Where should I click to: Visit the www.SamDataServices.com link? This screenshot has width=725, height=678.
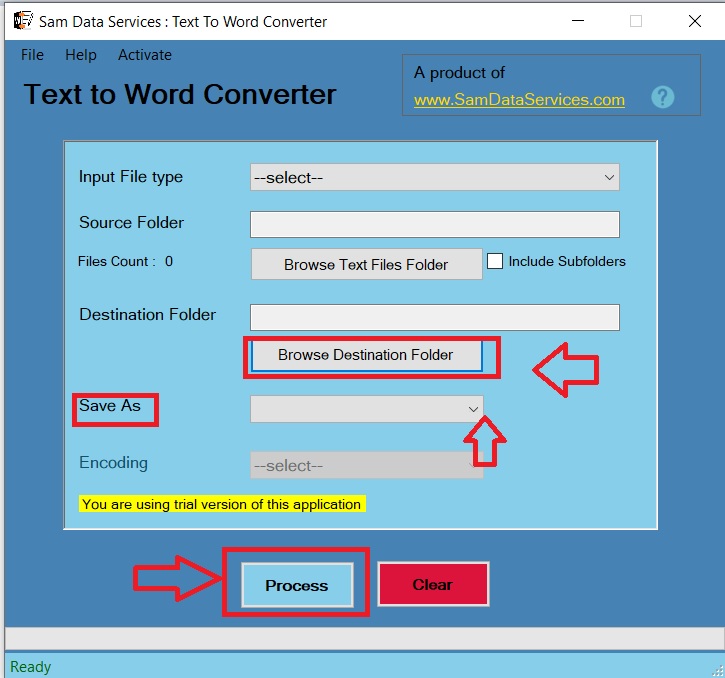click(x=519, y=100)
